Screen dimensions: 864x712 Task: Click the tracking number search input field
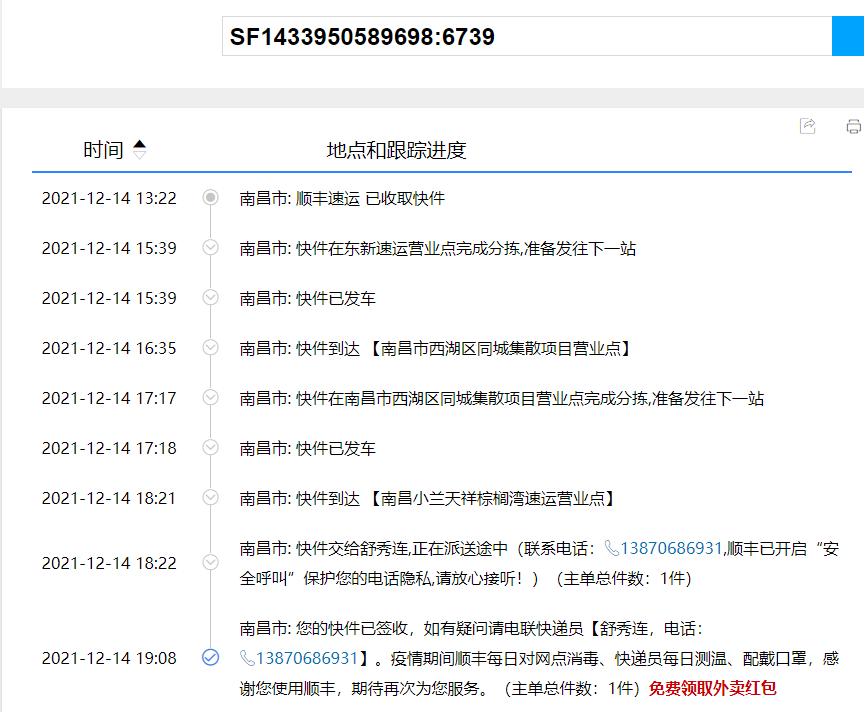pyautogui.click(x=527, y=36)
